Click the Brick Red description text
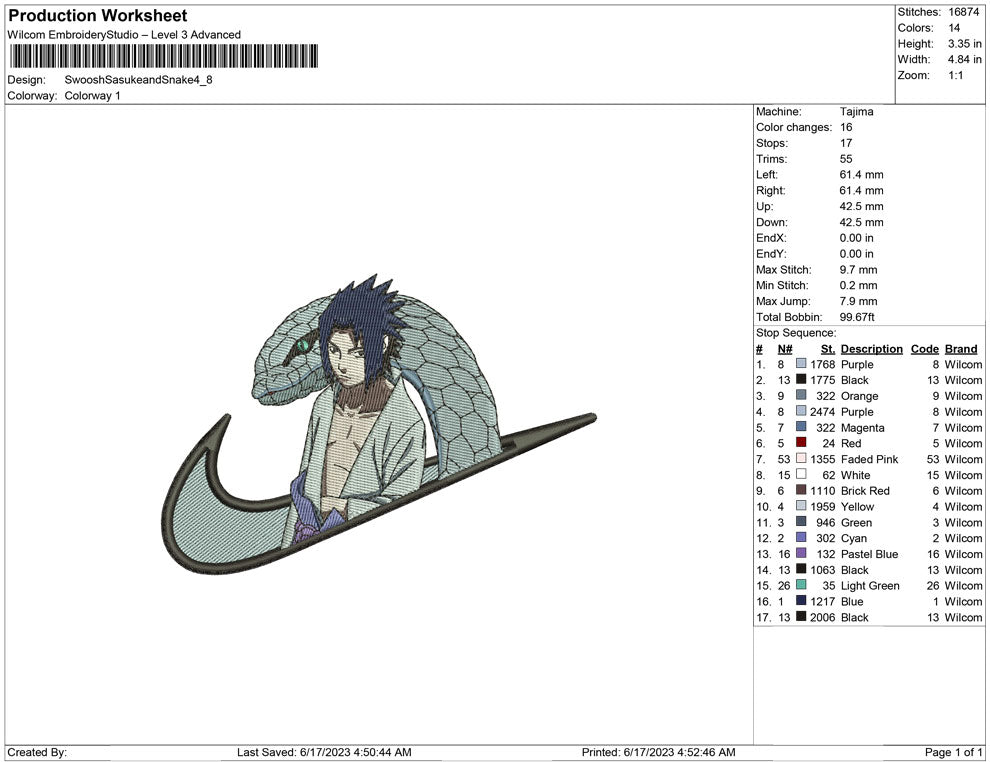This screenshot has height=762, width=990. pos(865,491)
